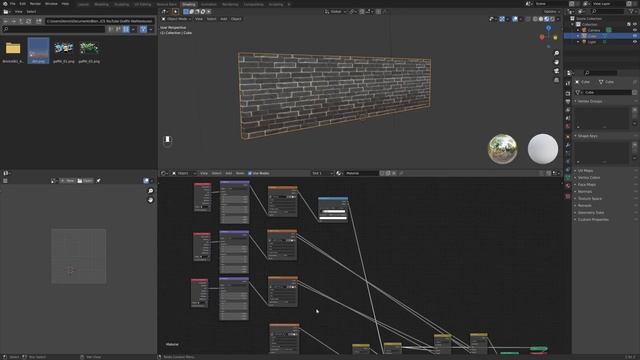Open the viewport shading options dropdown
640x360 pixels.
pyautogui.click(x=558, y=19)
